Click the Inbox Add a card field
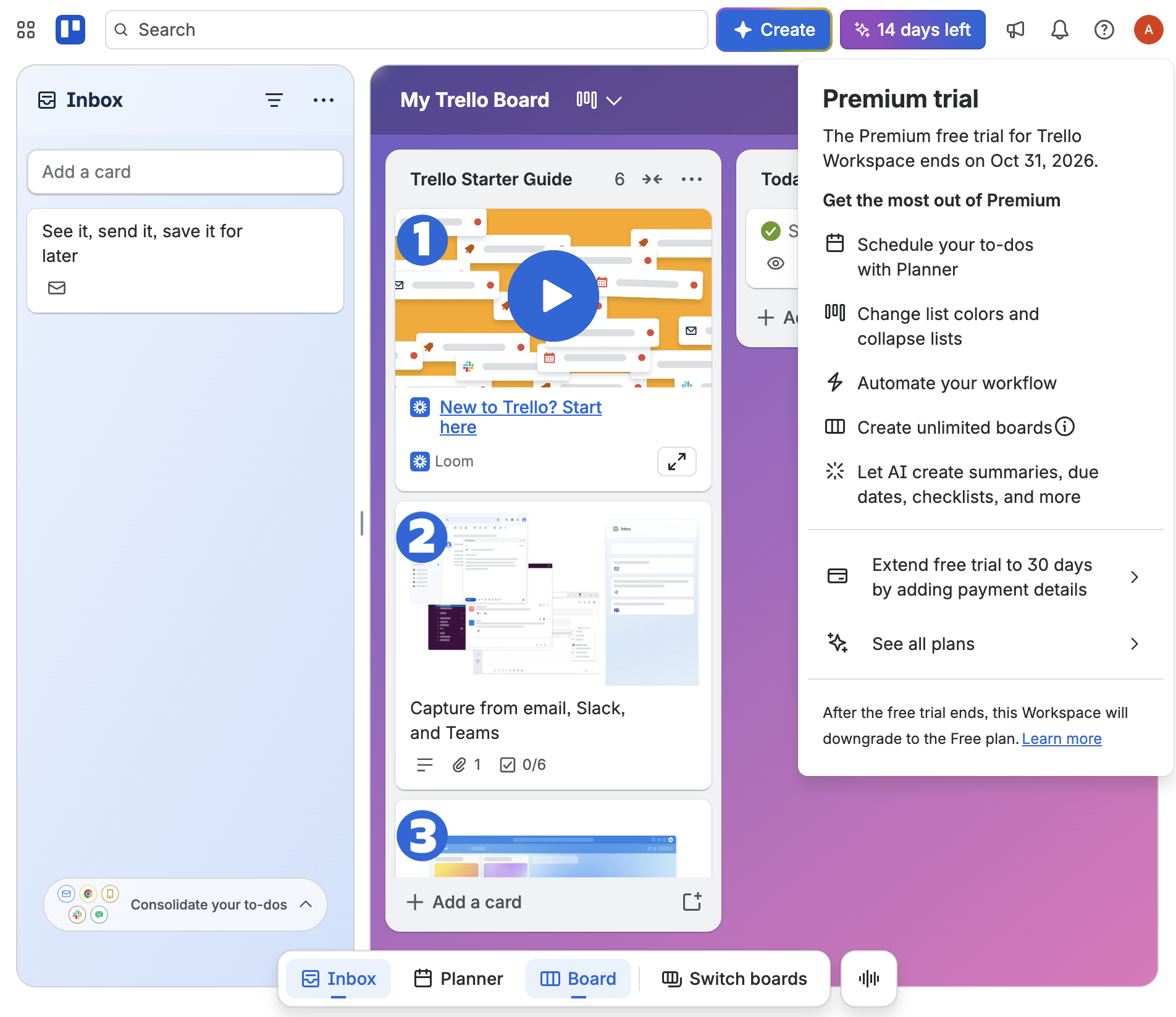 (185, 172)
